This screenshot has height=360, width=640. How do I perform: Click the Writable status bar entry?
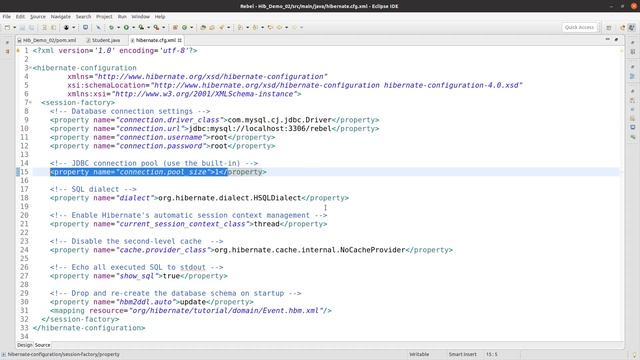pos(419,354)
